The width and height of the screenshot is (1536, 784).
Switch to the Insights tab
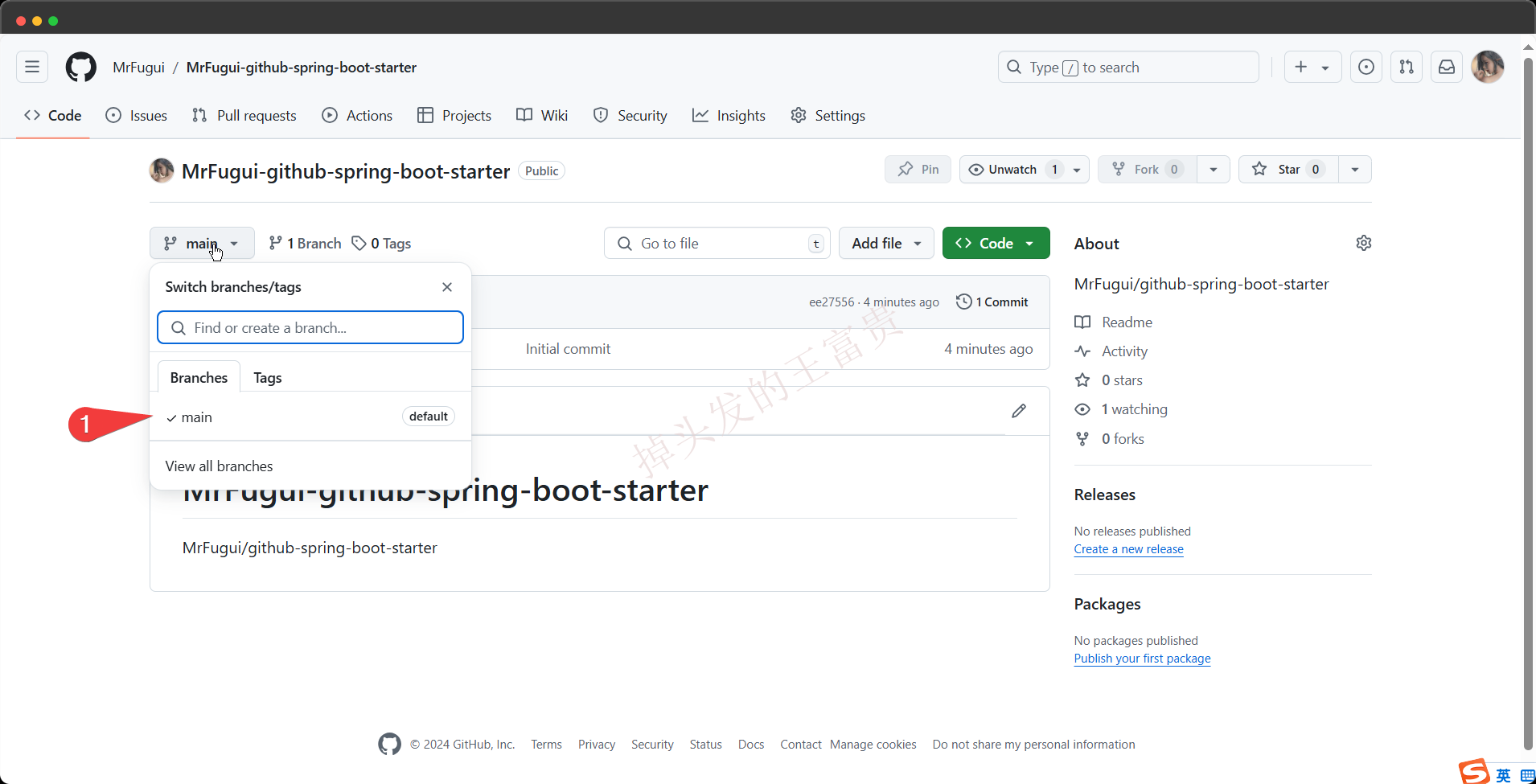point(729,116)
